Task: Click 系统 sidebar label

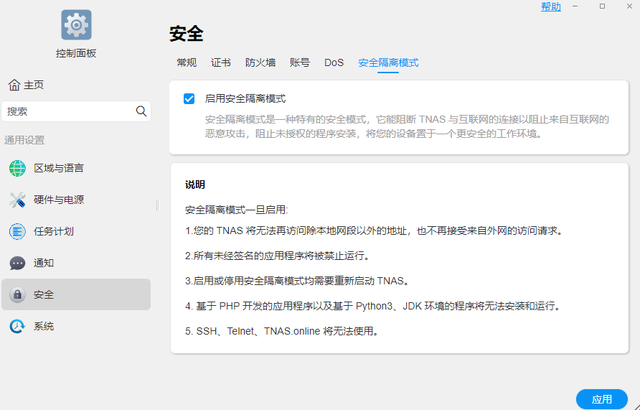Action: [44, 326]
